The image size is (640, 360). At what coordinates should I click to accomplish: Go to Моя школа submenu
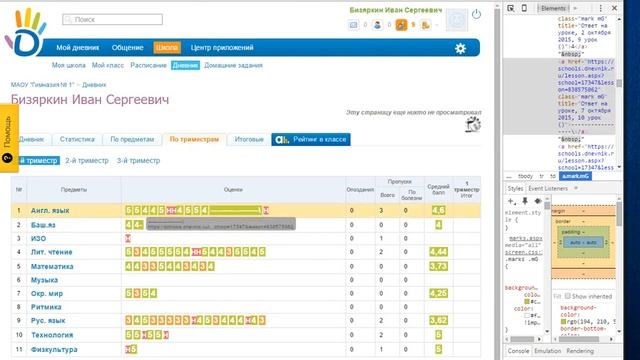(69, 65)
